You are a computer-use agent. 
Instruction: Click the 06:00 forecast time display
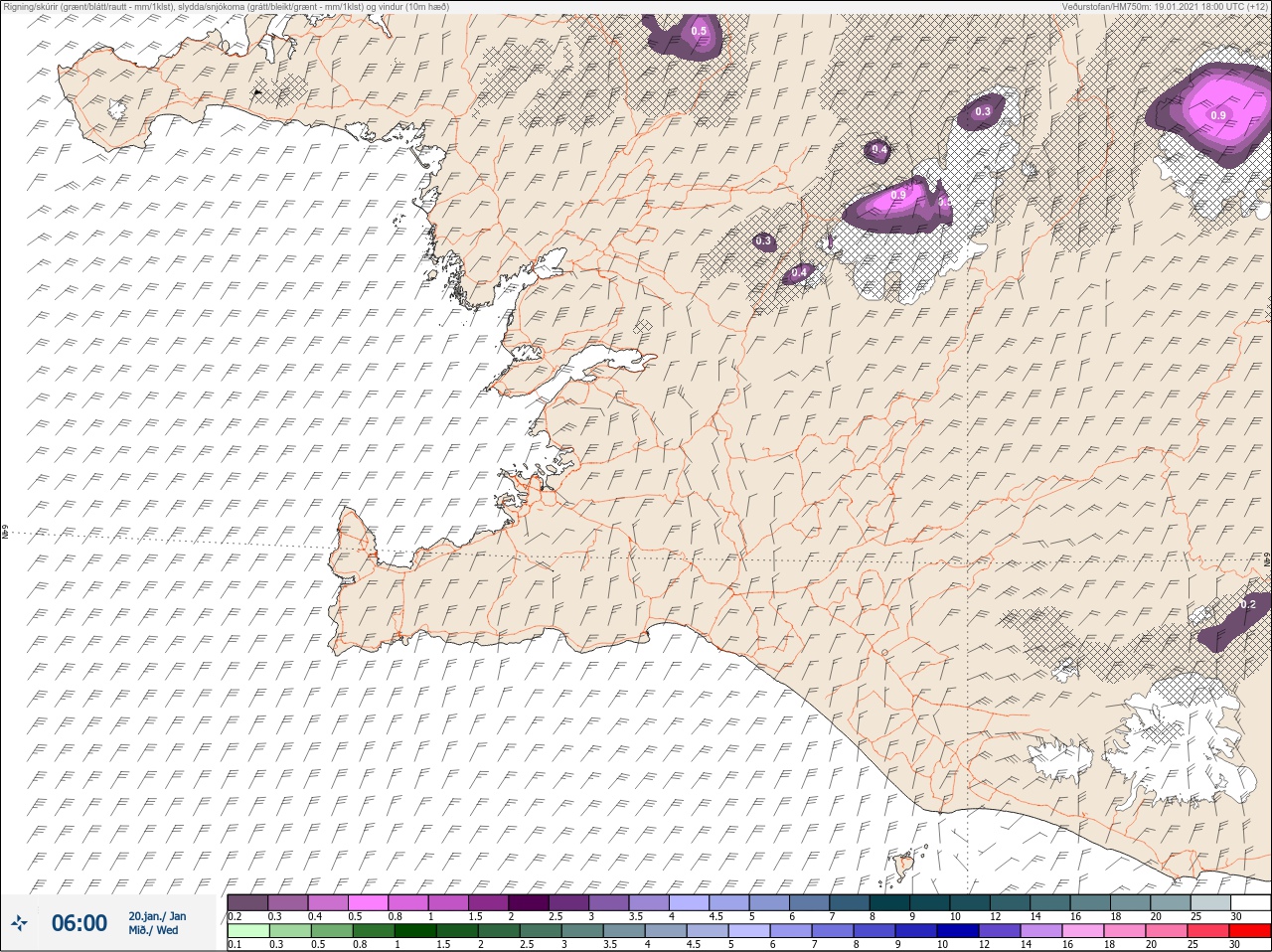point(79,924)
